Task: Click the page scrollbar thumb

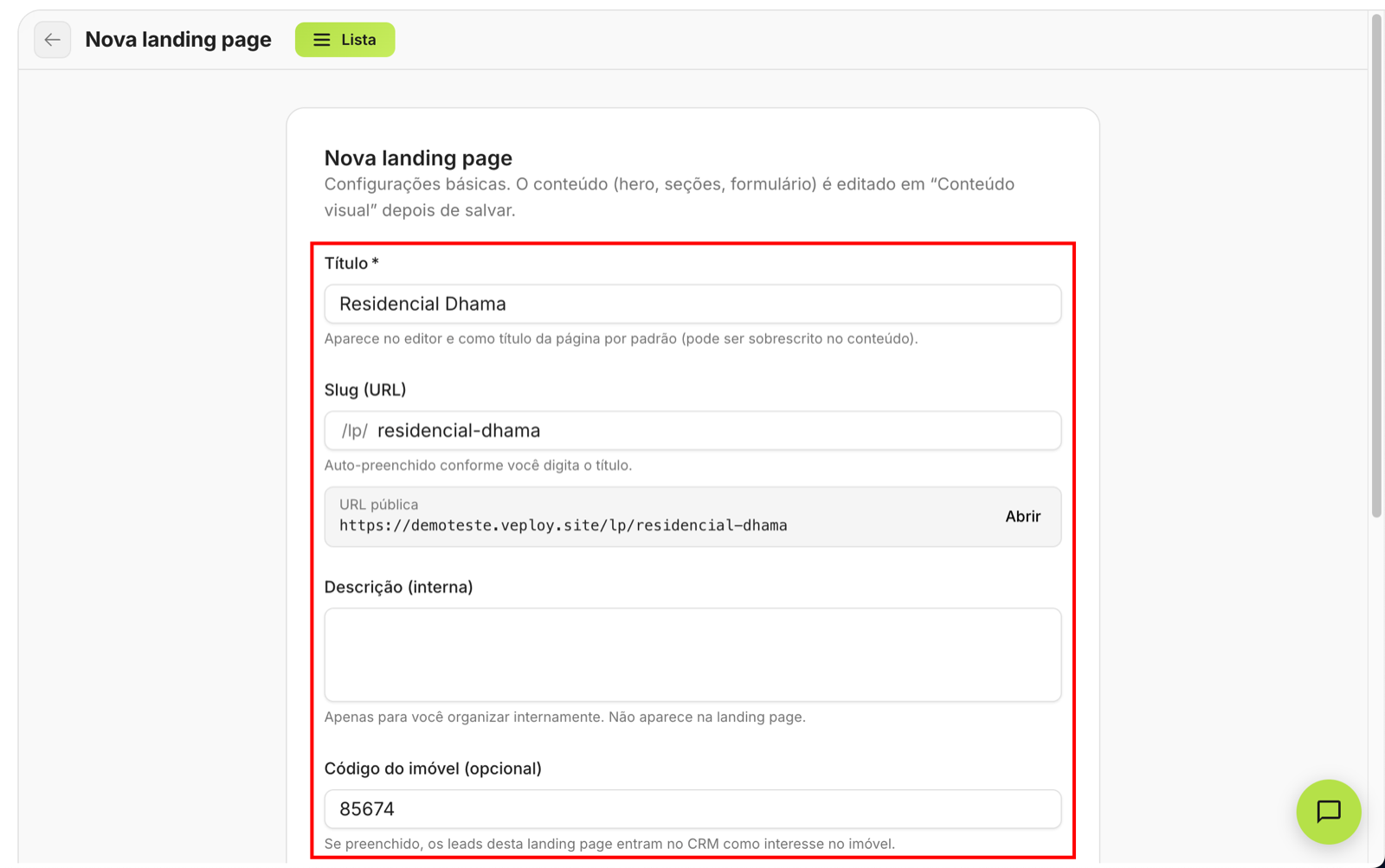Action: [1376, 265]
